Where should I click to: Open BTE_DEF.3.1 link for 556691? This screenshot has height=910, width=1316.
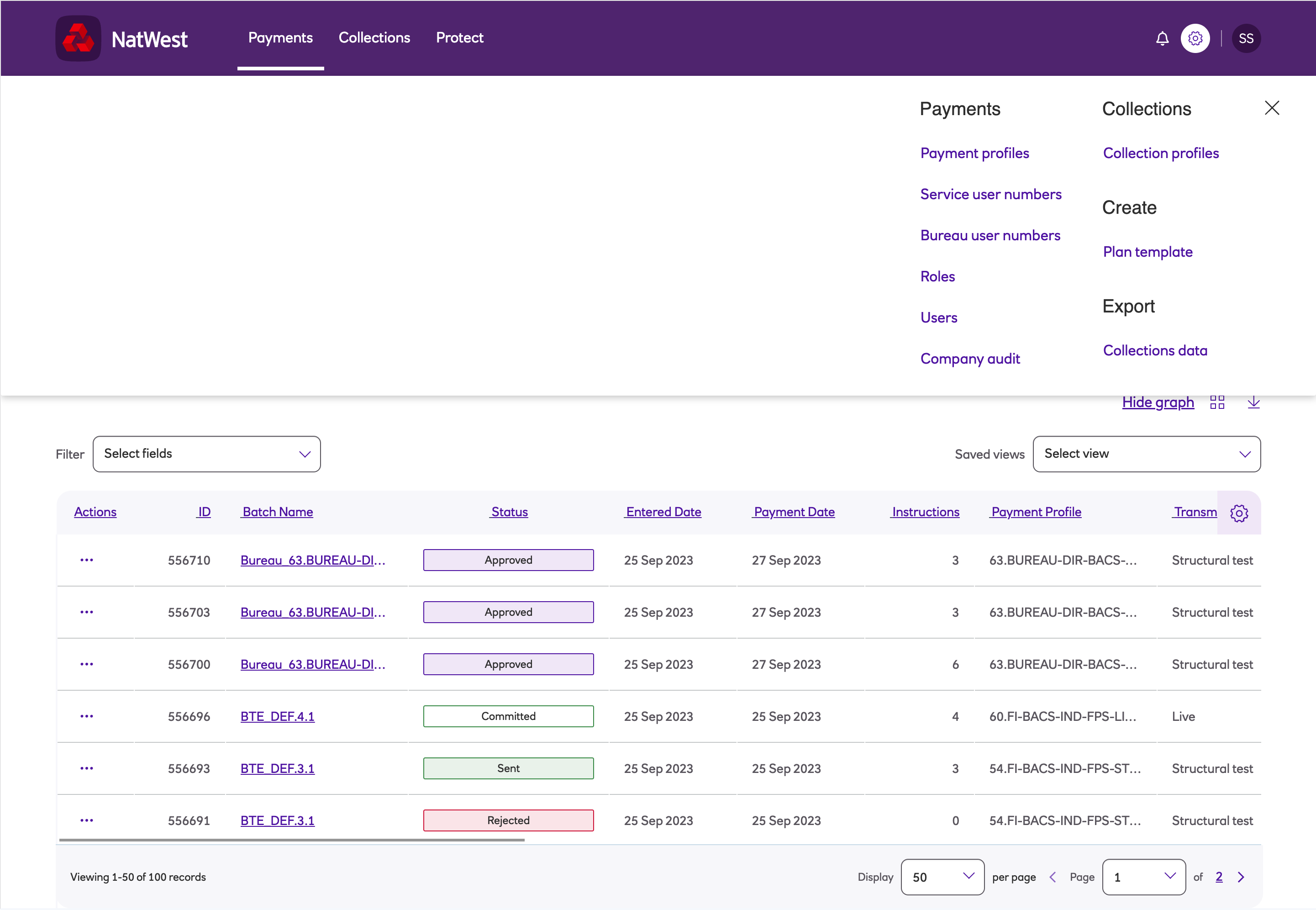pyautogui.click(x=277, y=820)
